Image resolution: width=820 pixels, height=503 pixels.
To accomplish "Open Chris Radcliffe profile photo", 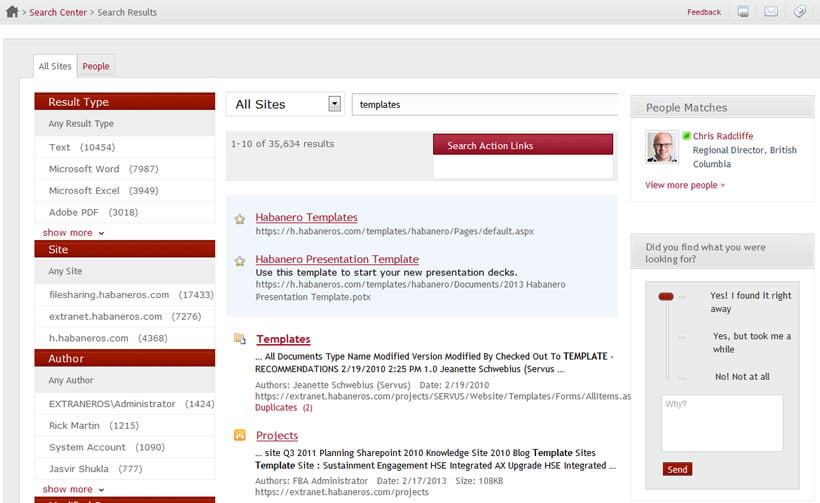I will [x=662, y=146].
